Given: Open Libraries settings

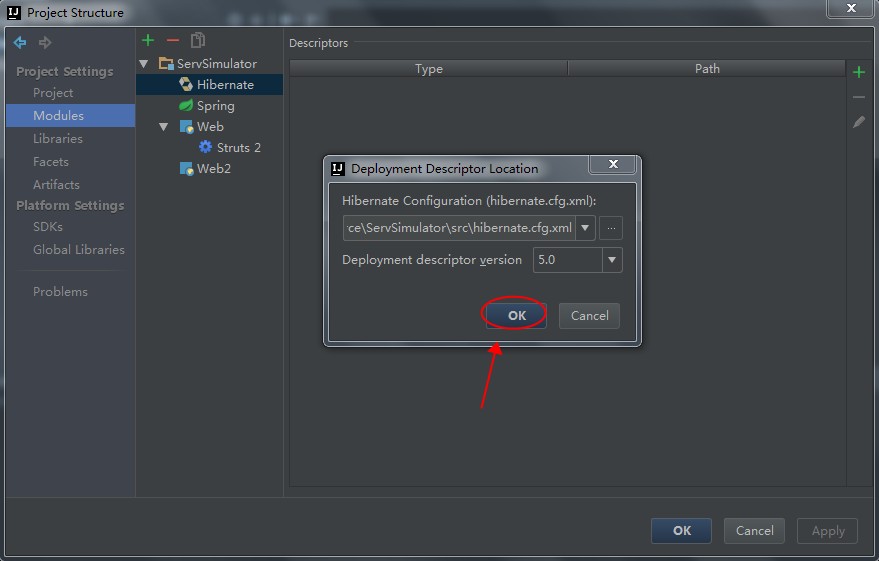Looking at the screenshot, I should [x=58, y=138].
